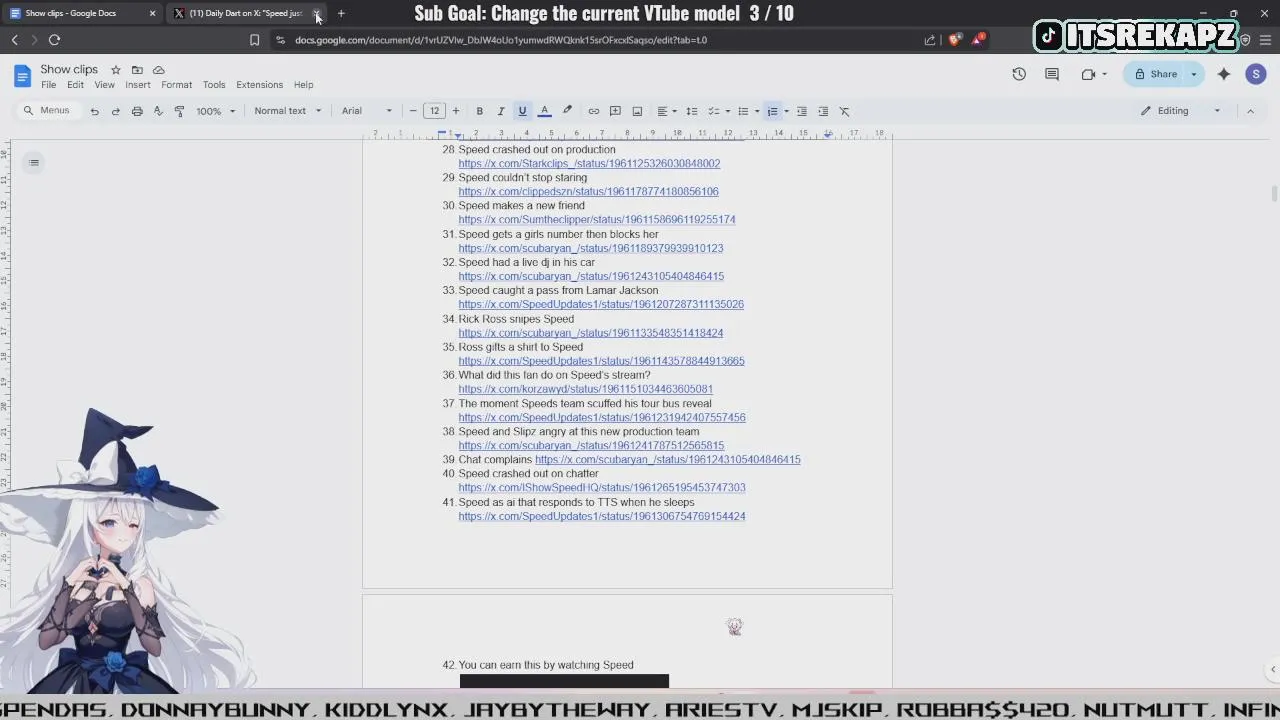Open version history clock icon
The width and height of the screenshot is (1280, 720).
point(1019,74)
